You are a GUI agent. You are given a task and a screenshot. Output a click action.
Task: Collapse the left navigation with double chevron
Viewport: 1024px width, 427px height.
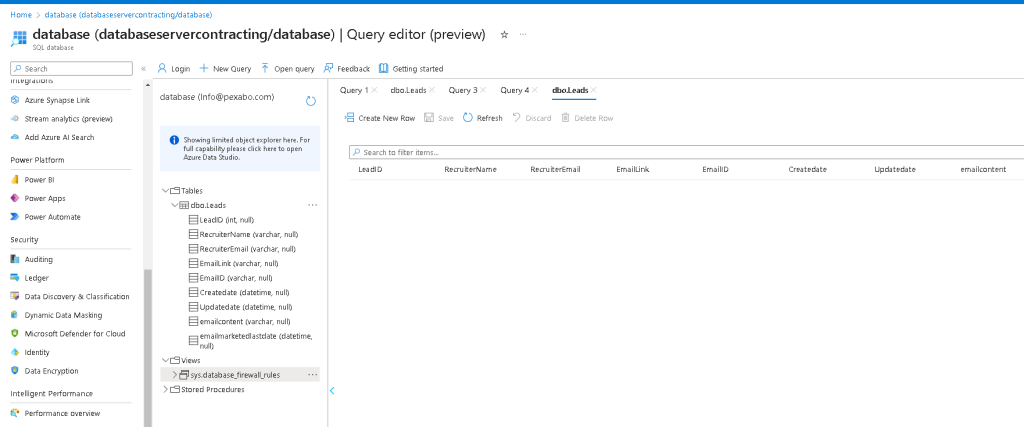[144, 69]
